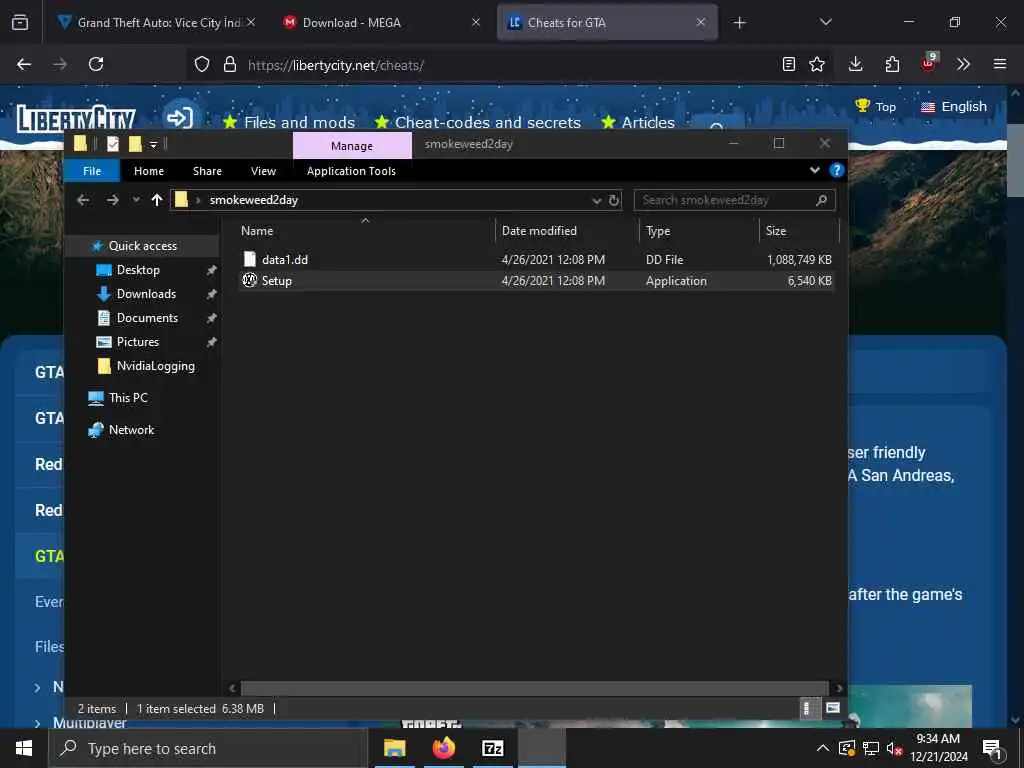Open NvidiaLogging folder in navigation pane
The image size is (1024, 768).
point(155,366)
